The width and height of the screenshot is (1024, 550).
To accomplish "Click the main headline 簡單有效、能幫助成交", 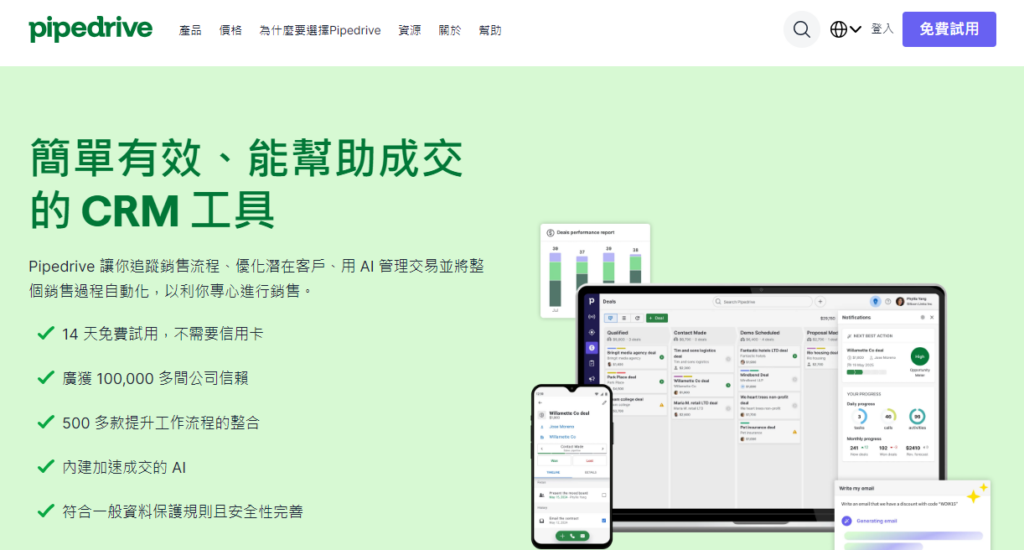I will coord(246,159).
